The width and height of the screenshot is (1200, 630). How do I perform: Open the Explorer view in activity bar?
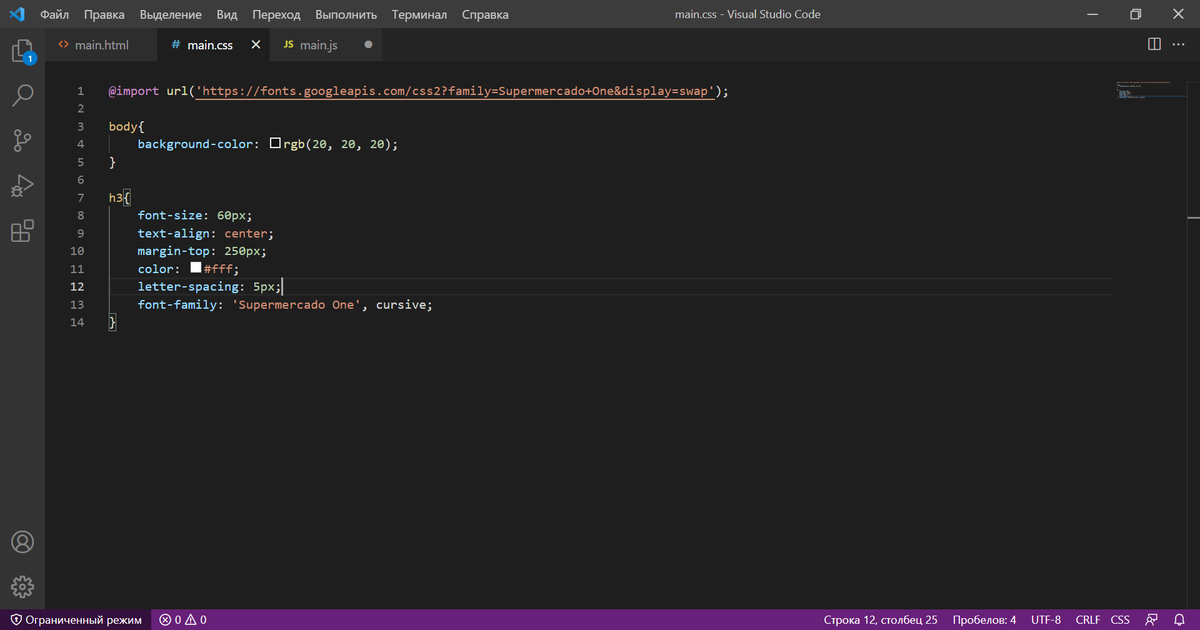(x=22, y=52)
